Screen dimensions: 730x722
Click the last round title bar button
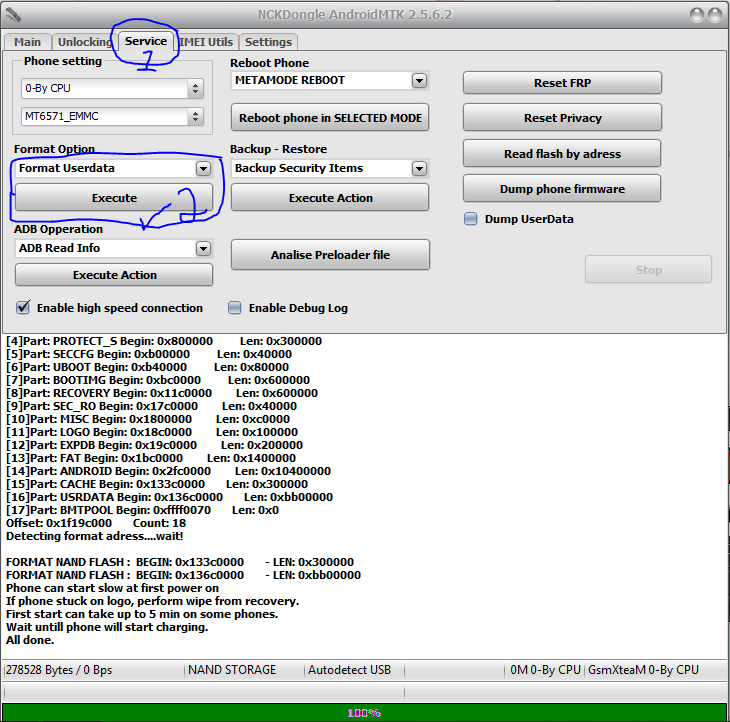715,15
